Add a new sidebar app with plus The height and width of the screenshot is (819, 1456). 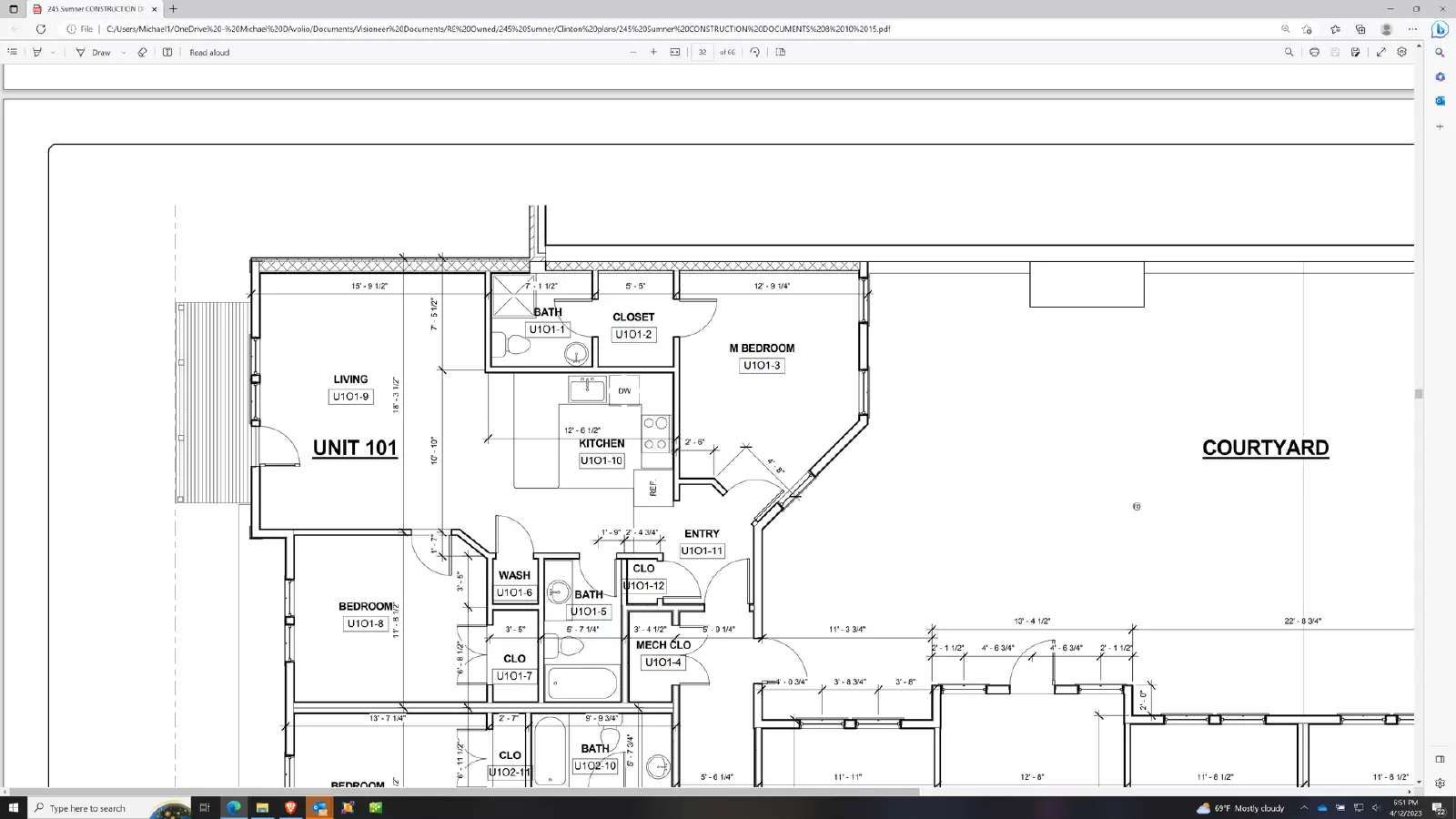[x=1440, y=126]
